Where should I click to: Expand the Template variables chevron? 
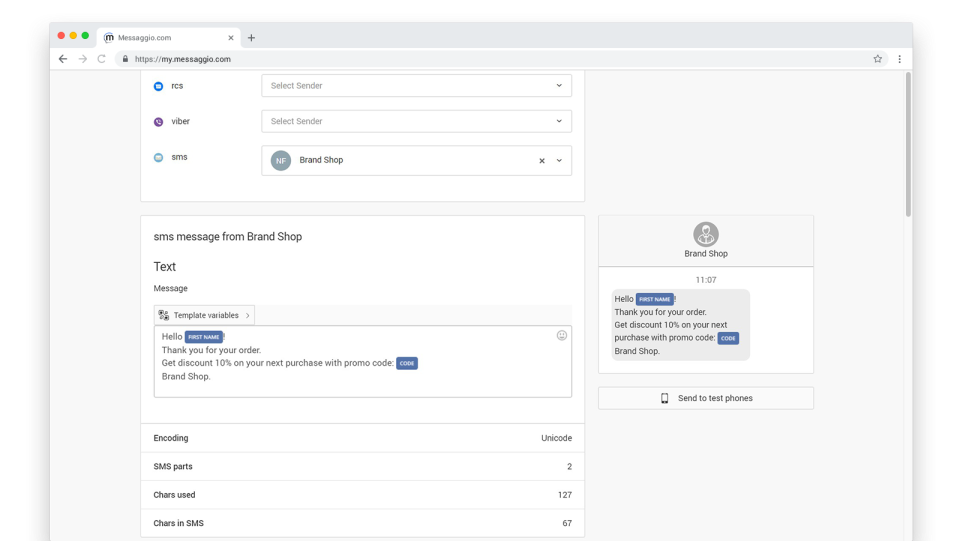click(247, 315)
